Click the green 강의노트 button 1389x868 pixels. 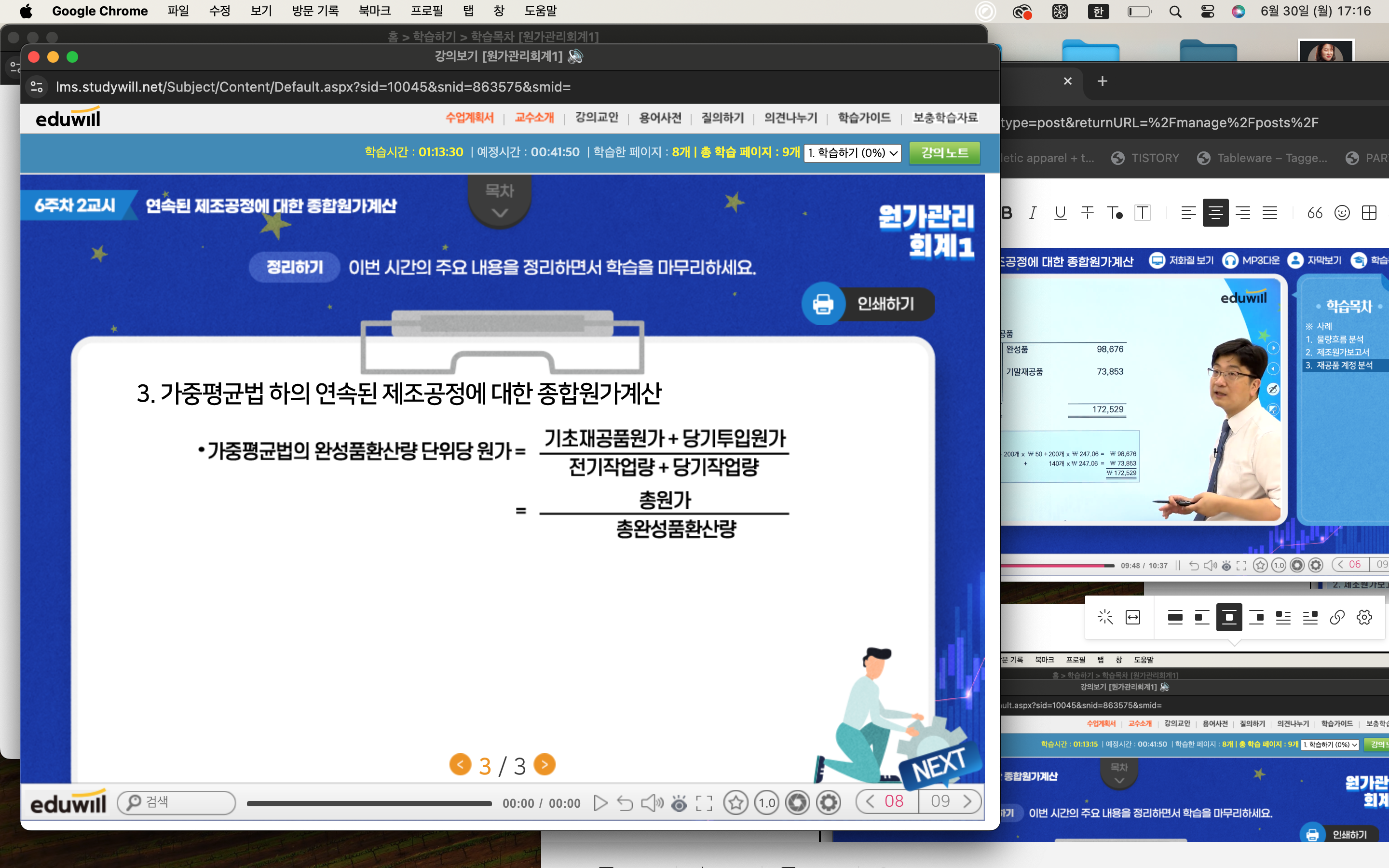(x=944, y=153)
